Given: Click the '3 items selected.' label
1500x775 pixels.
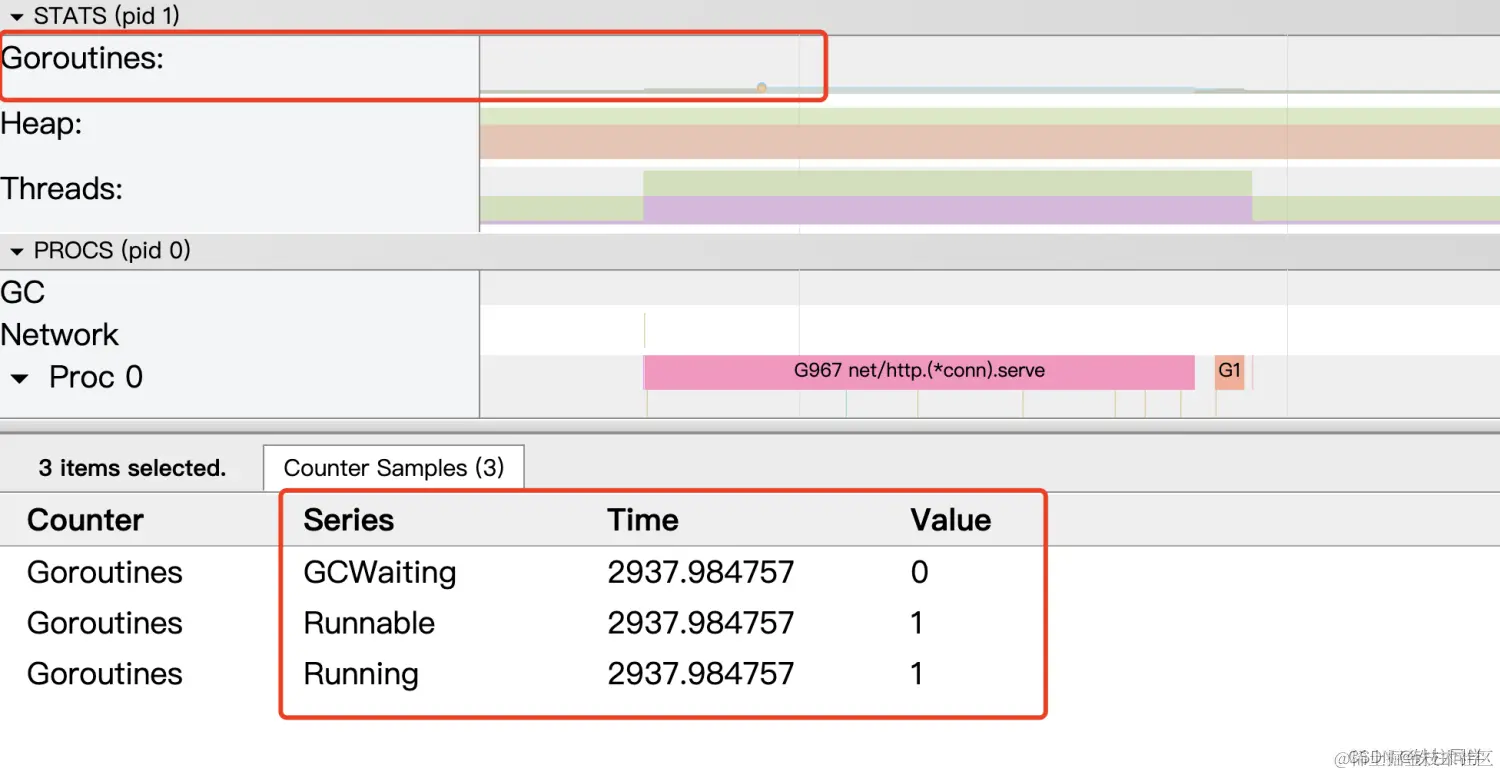Looking at the screenshot, I should [132, 468].
